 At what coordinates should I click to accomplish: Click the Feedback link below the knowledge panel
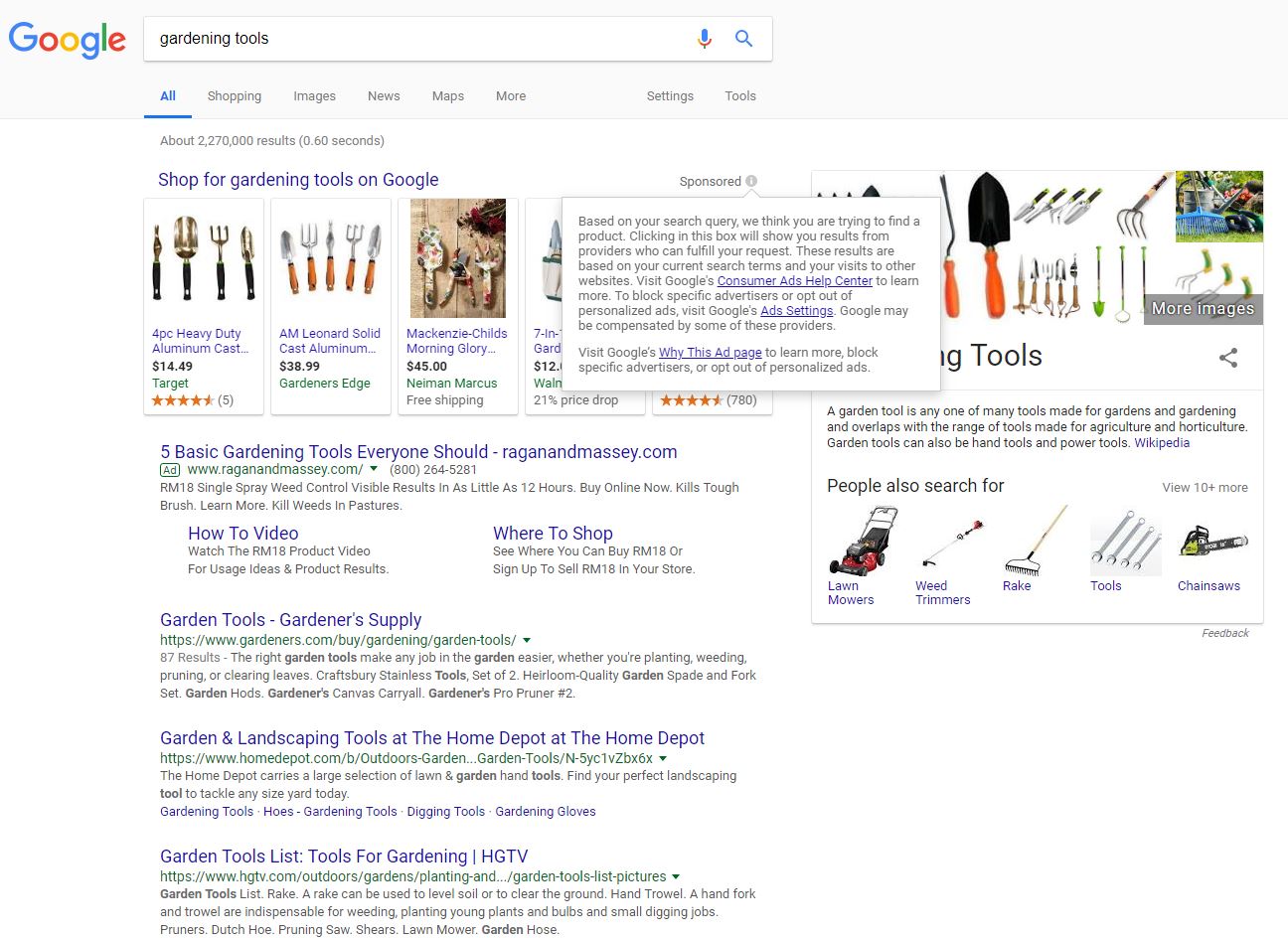pos(1224,633)
